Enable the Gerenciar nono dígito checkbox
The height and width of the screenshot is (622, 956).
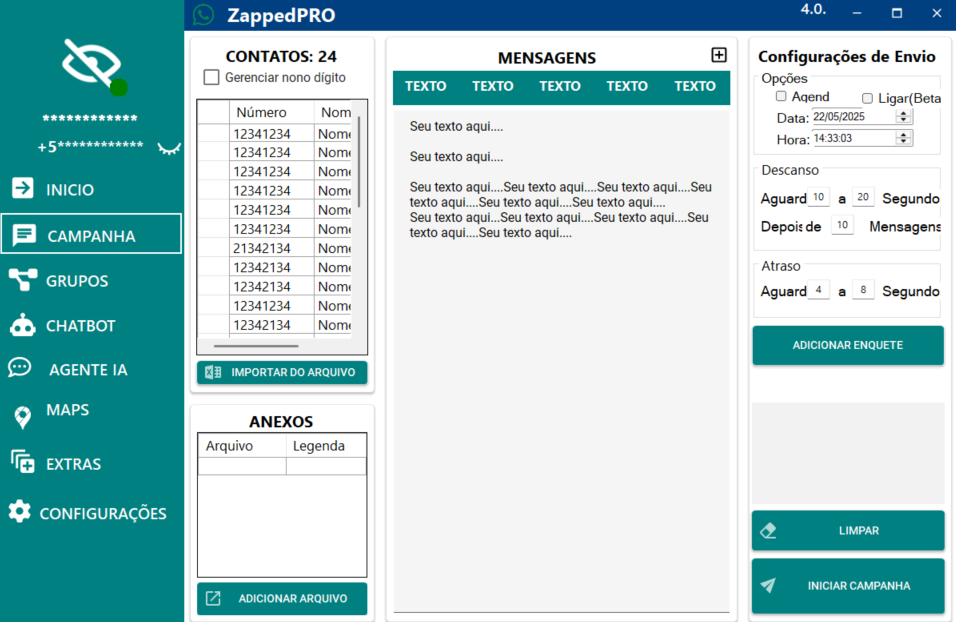[212, 77]
